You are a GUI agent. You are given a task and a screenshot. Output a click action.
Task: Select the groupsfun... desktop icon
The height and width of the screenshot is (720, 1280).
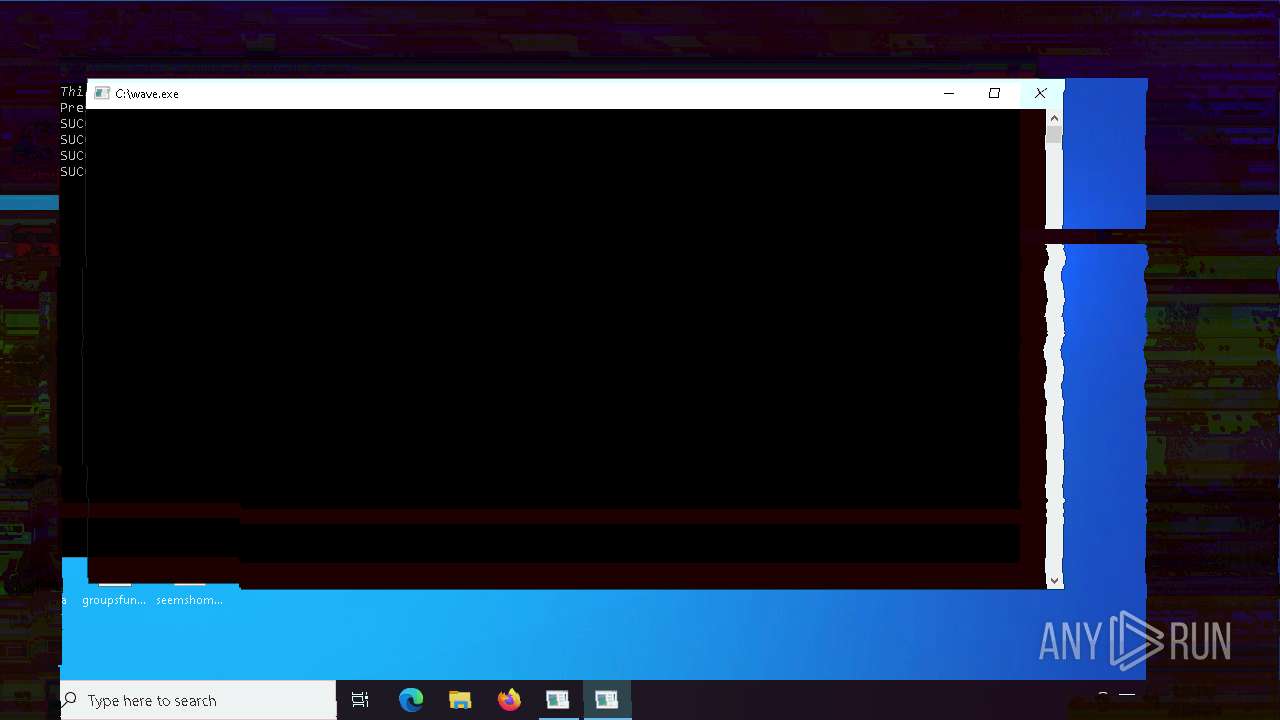pyautogui.click(x=114, y=600)
